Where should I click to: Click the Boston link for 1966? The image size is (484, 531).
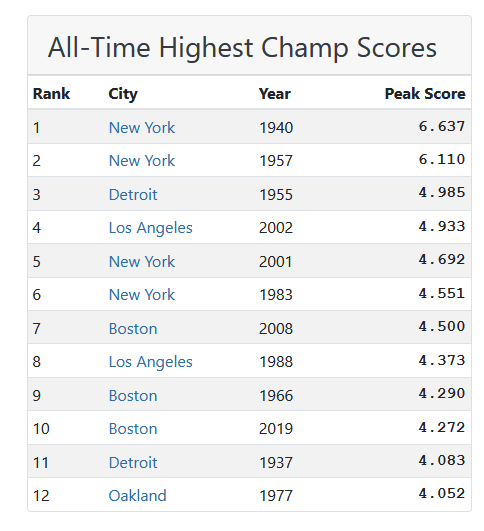tap(133, 396)
